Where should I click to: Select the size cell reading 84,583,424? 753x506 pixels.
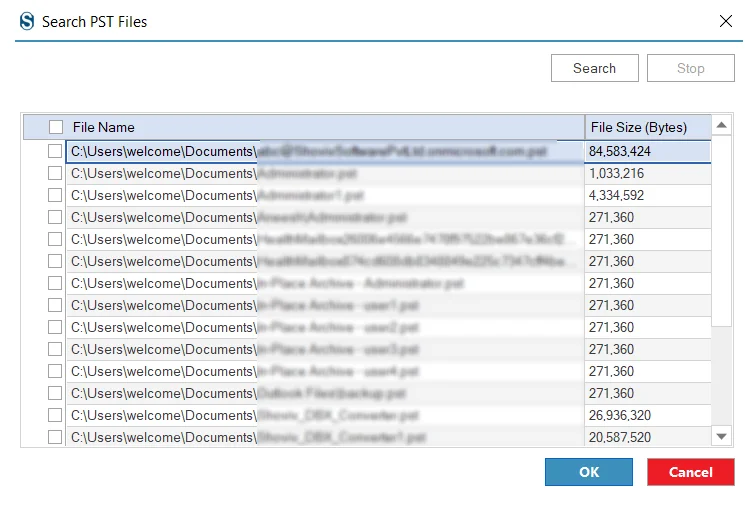point(647,151)
